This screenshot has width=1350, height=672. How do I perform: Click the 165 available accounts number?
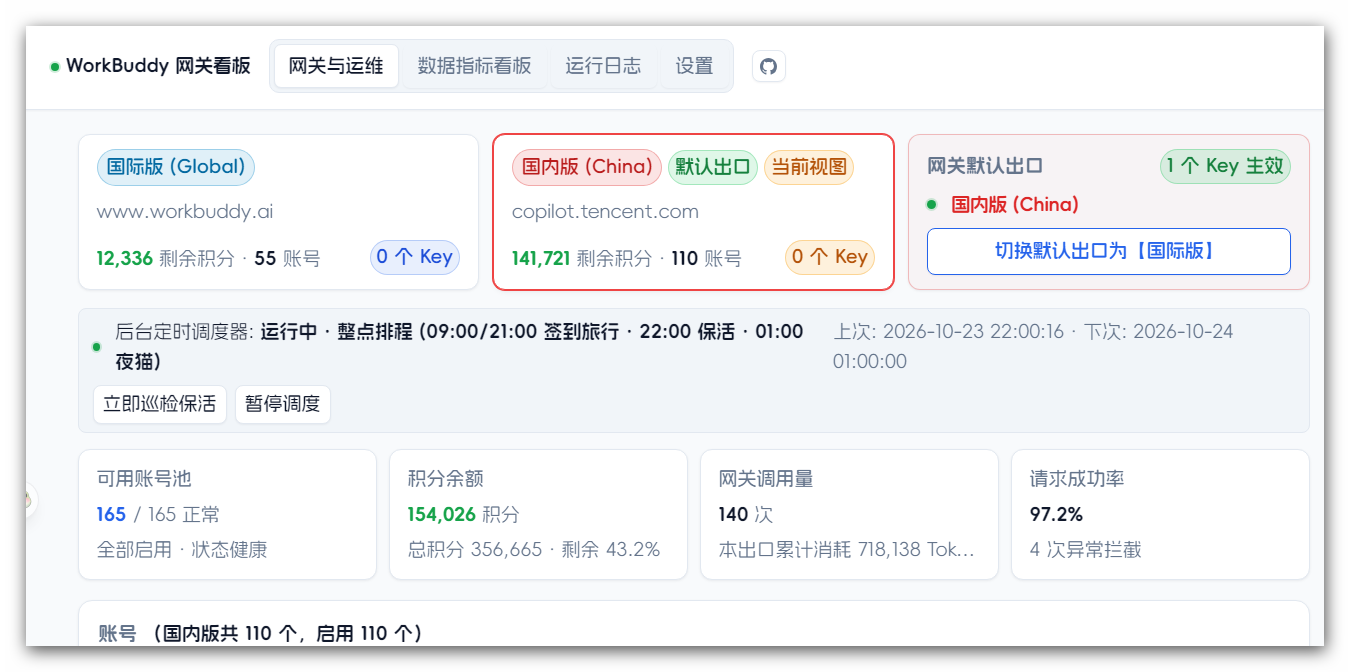click(x=111, y=515)
